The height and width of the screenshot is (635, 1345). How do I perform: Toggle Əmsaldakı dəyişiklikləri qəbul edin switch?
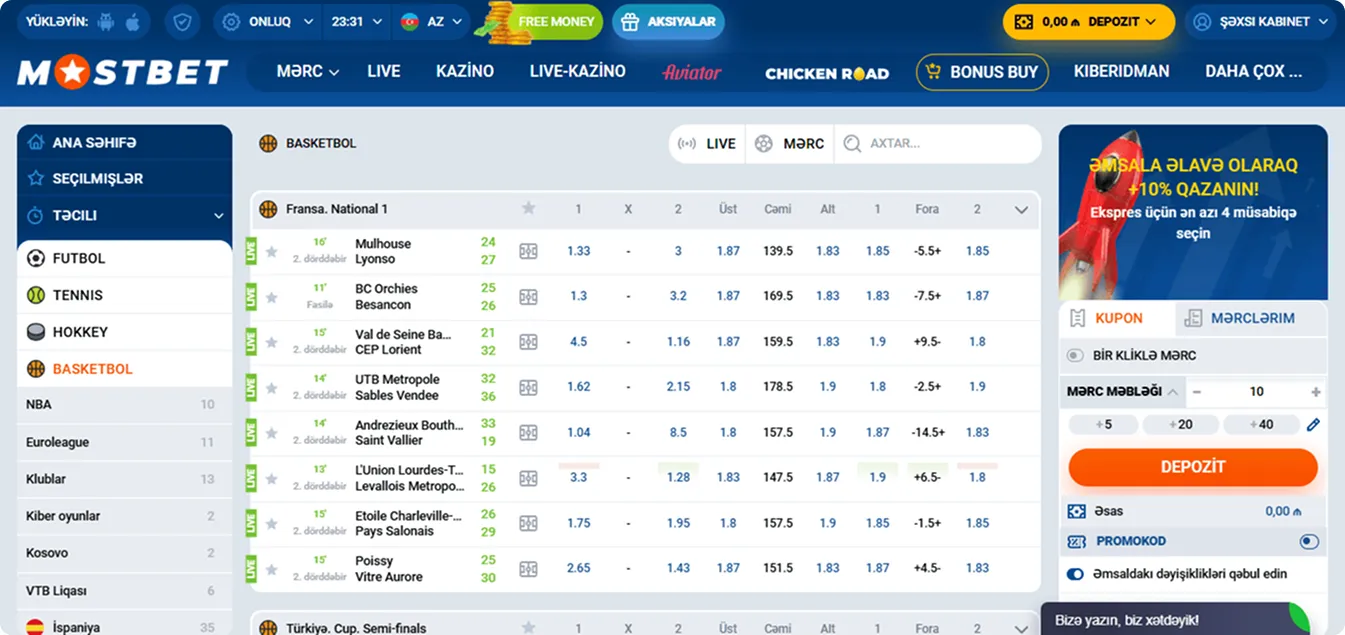click(x=1076, y=574)
